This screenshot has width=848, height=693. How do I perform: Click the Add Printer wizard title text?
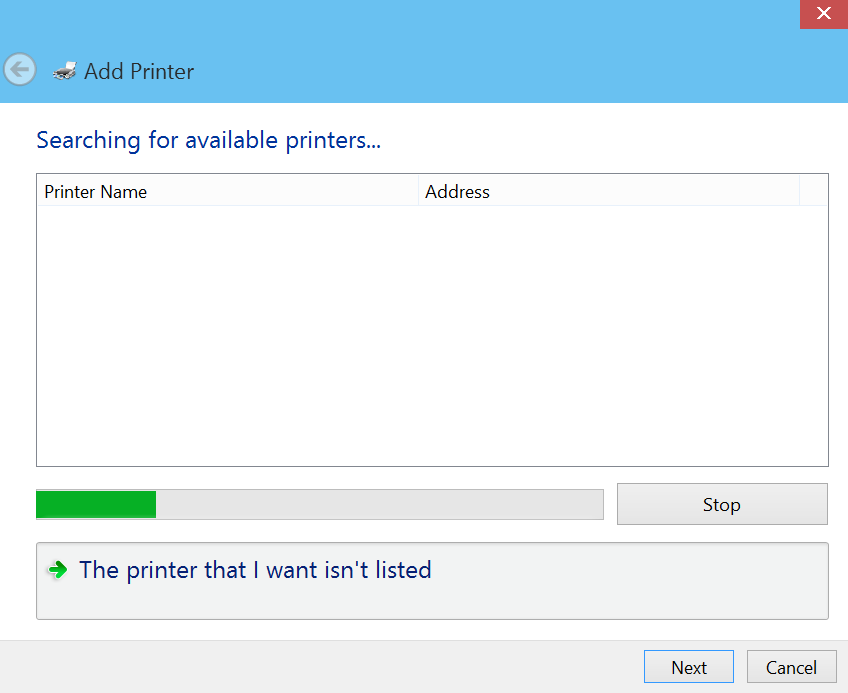point(138,71)
